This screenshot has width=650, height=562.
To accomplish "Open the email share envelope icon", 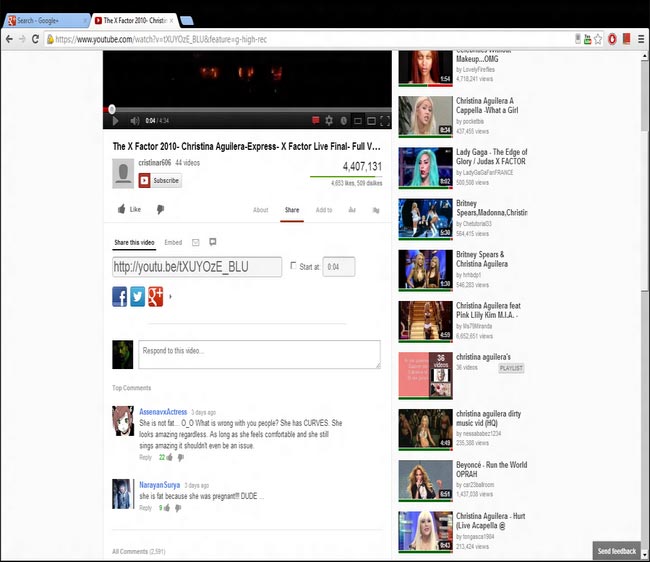I will click(196, 242).
